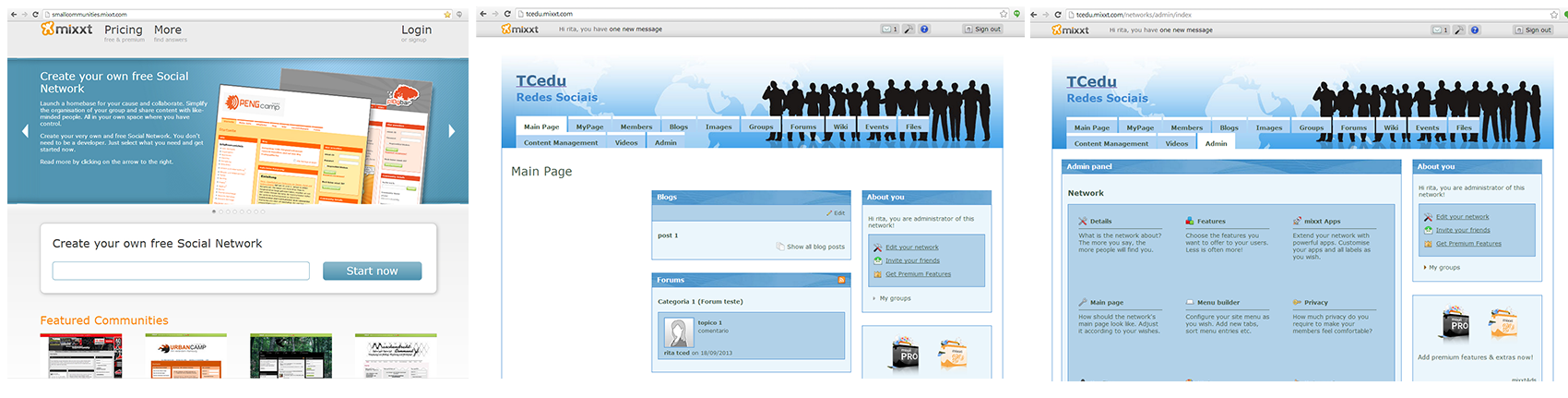Expand My groups beside the Blogs panel

tap(895, 298)
